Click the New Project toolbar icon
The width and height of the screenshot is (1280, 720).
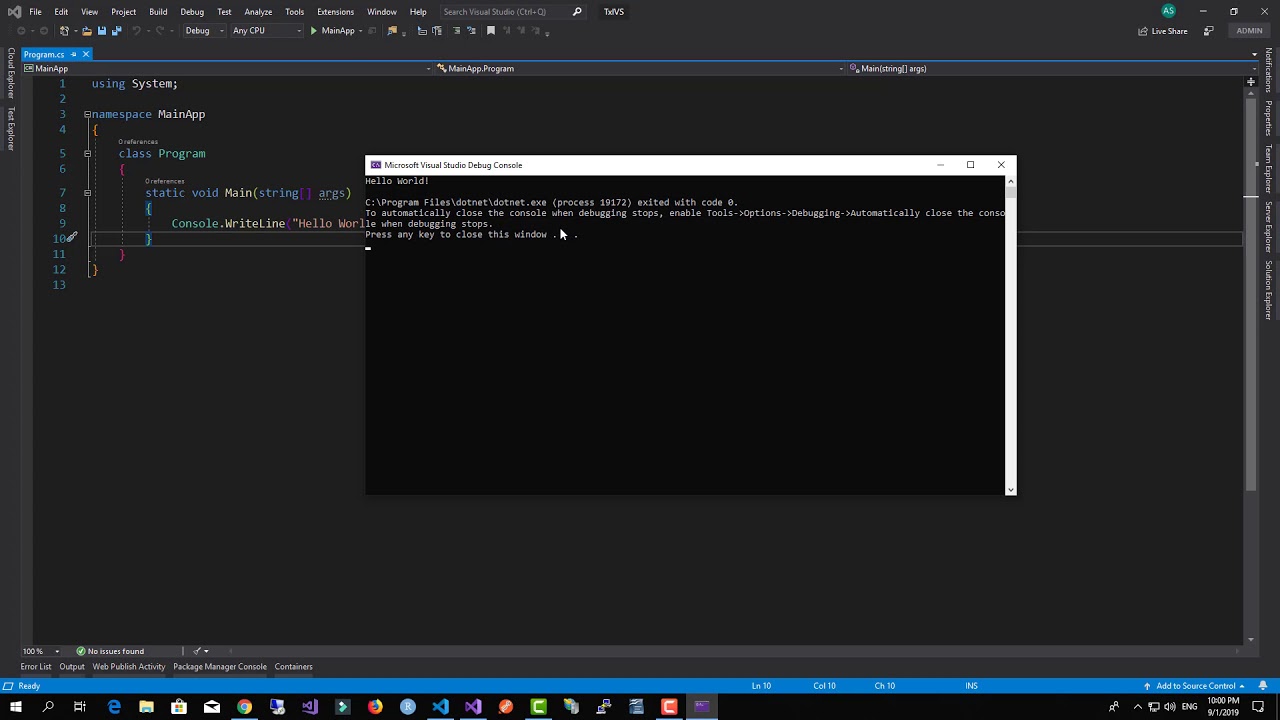pyautogui.click(x=65, y=31)
